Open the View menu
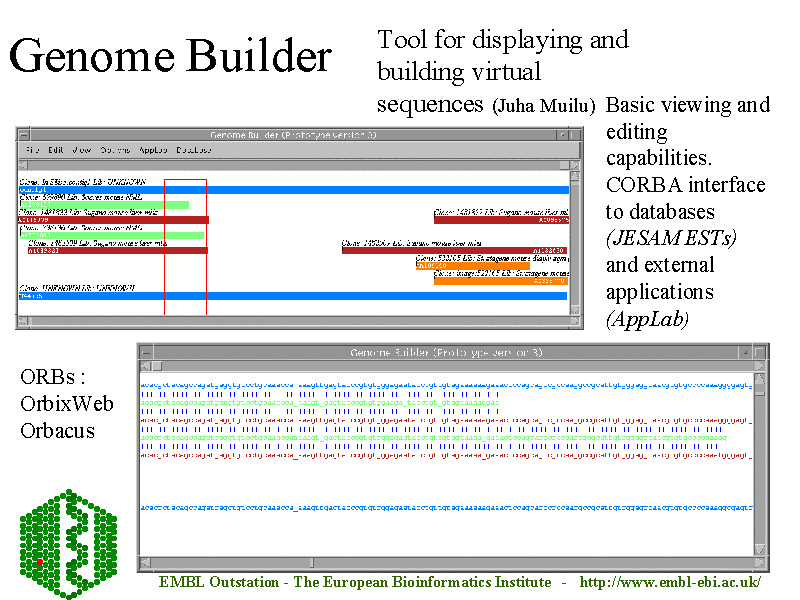 (82, 150)
